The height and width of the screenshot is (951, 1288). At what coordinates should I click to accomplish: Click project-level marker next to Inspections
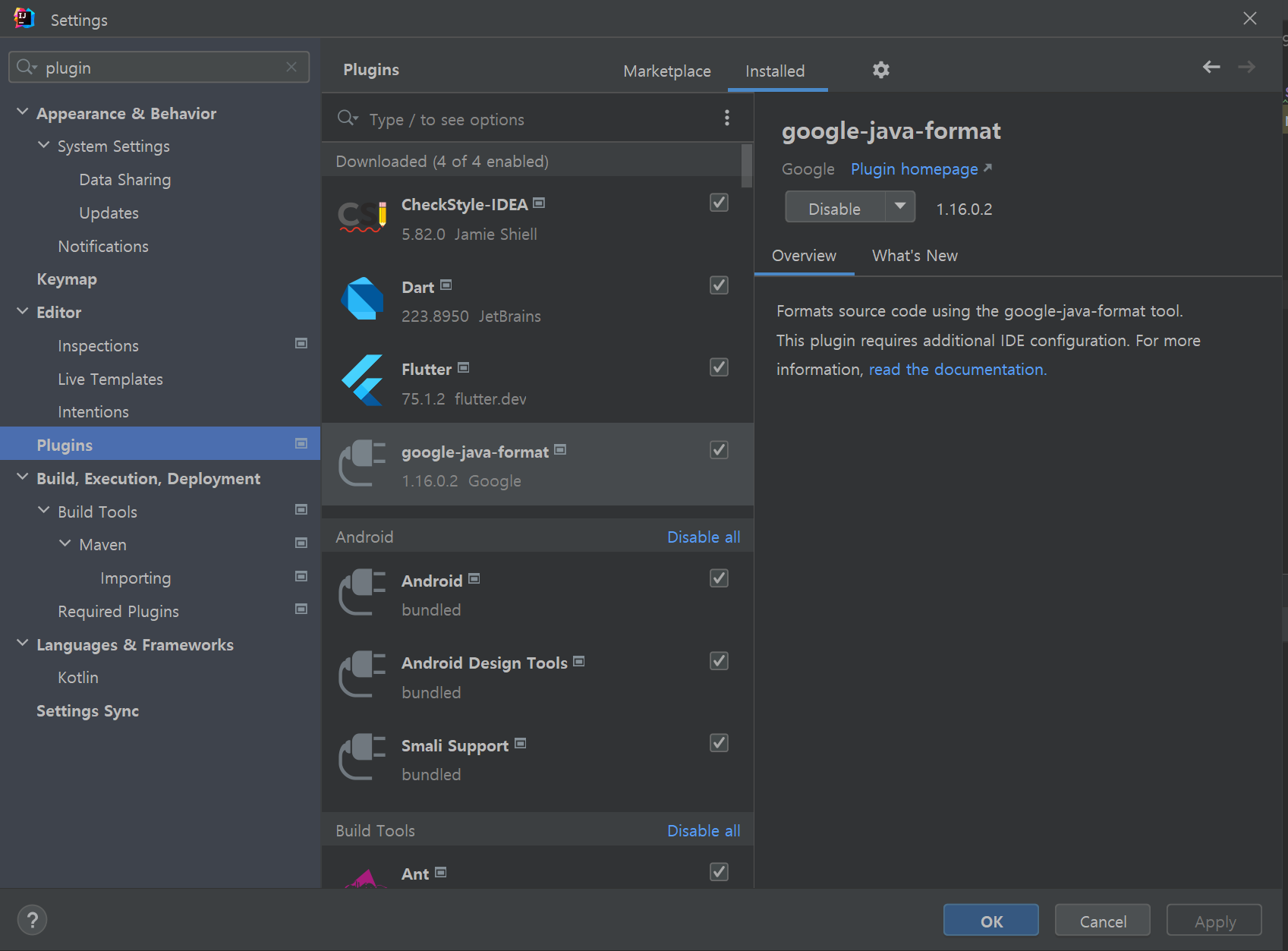(x=301, y=344)
